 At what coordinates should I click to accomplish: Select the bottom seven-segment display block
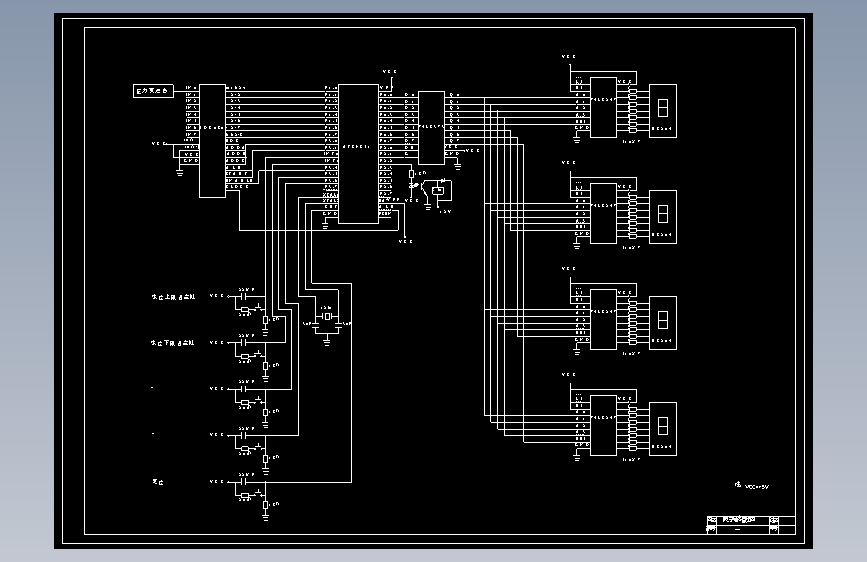point(663,429)
